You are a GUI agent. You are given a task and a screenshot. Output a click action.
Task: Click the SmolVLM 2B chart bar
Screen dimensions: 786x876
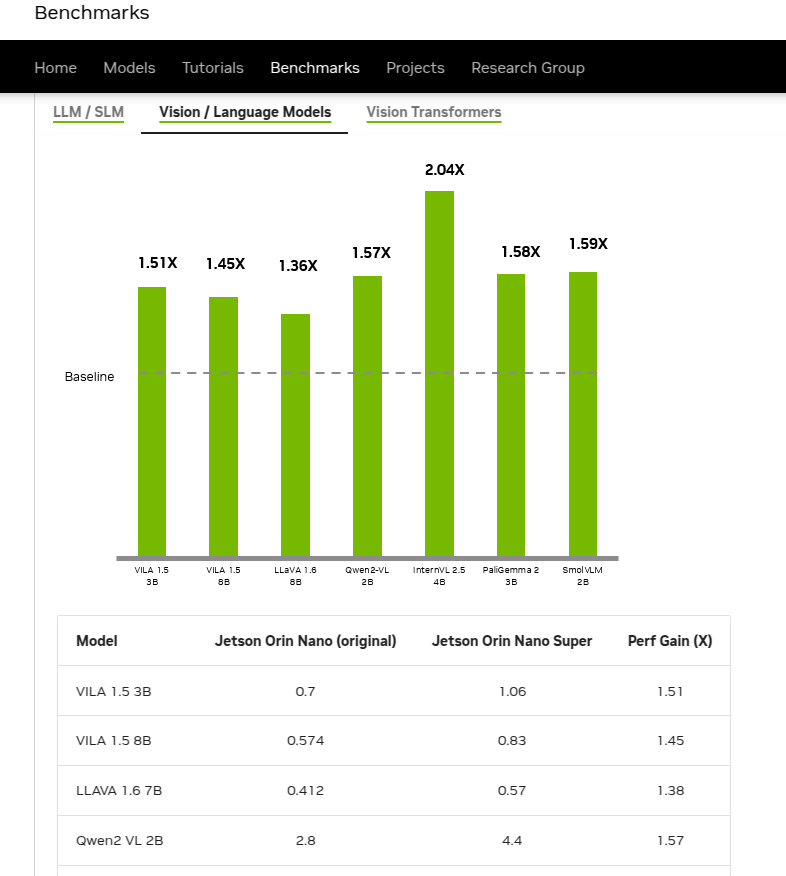click(x=583, y=414)
